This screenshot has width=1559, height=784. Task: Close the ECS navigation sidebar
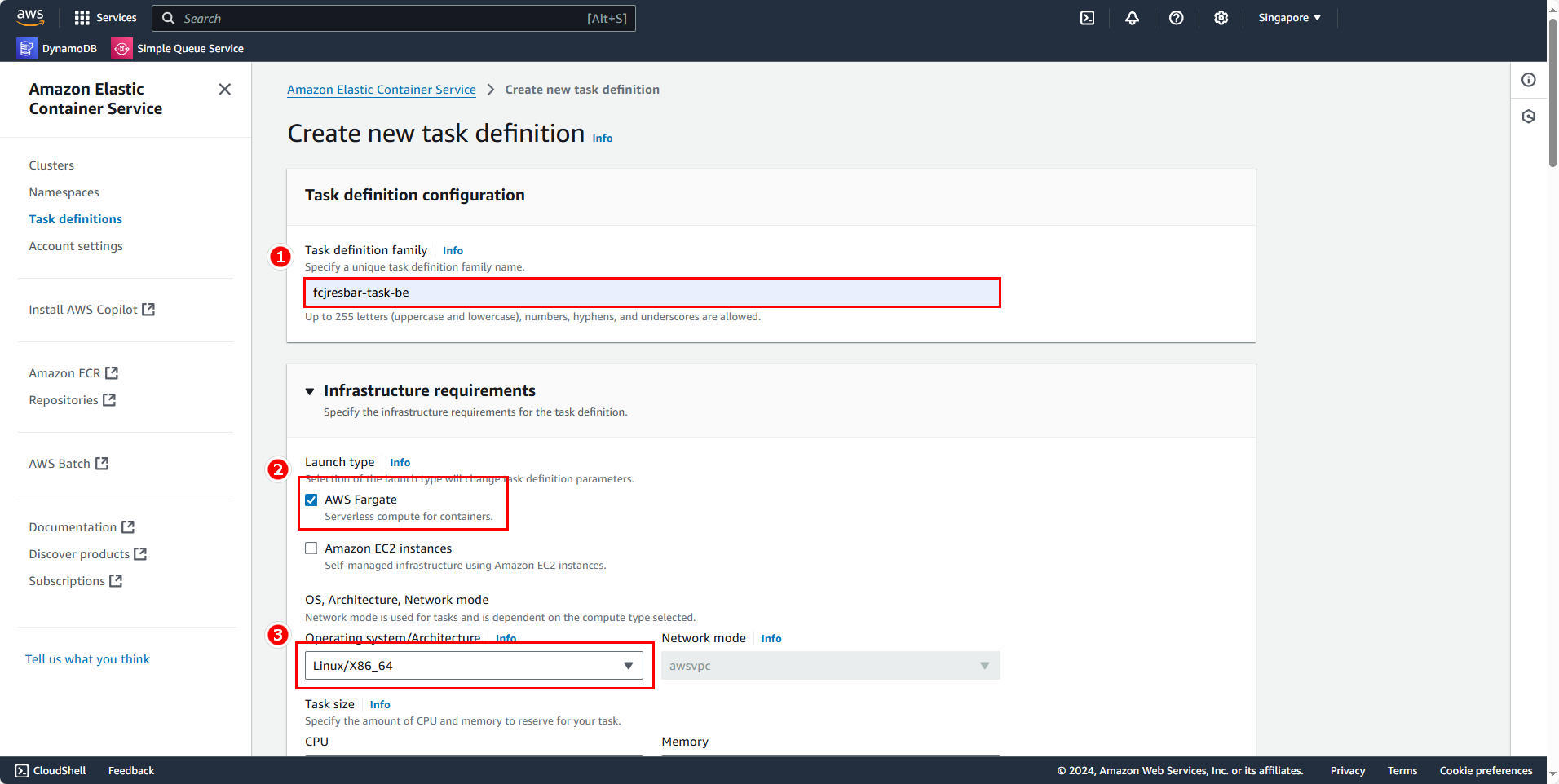225,89
